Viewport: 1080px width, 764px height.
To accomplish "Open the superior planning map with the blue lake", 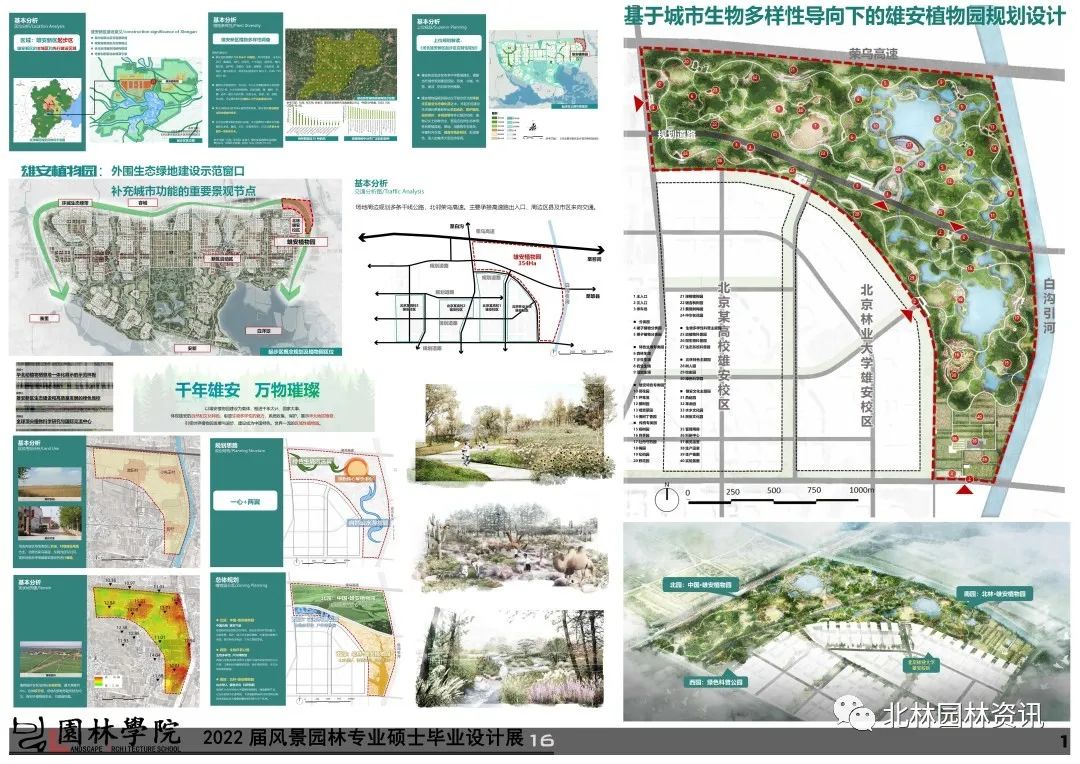I will click(x=543, y=72).
